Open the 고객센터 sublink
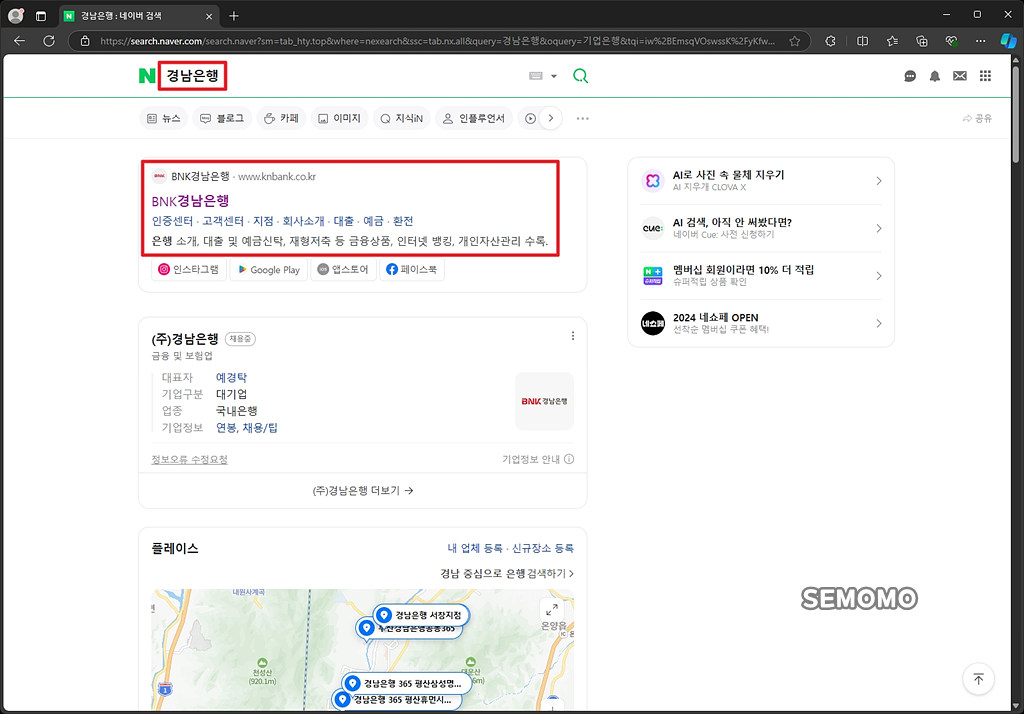Screen dimensions: 1024x714 pyautogui.click(x=223, y=221)
